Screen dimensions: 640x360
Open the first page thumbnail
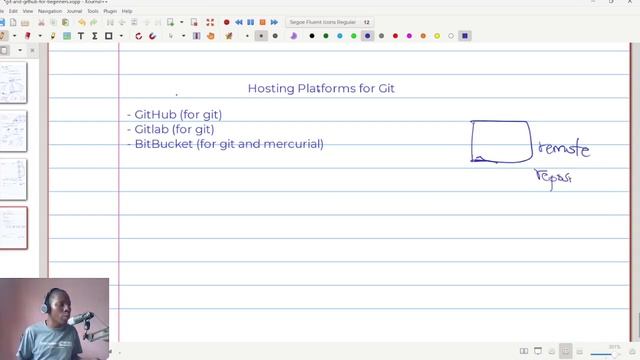13,82
